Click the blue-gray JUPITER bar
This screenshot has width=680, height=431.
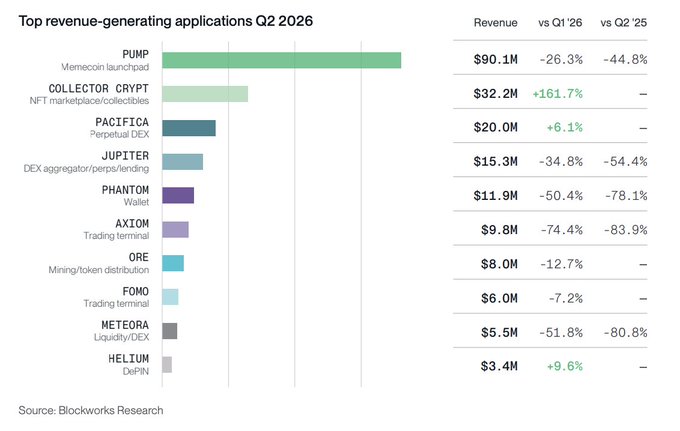pos(183,162)
